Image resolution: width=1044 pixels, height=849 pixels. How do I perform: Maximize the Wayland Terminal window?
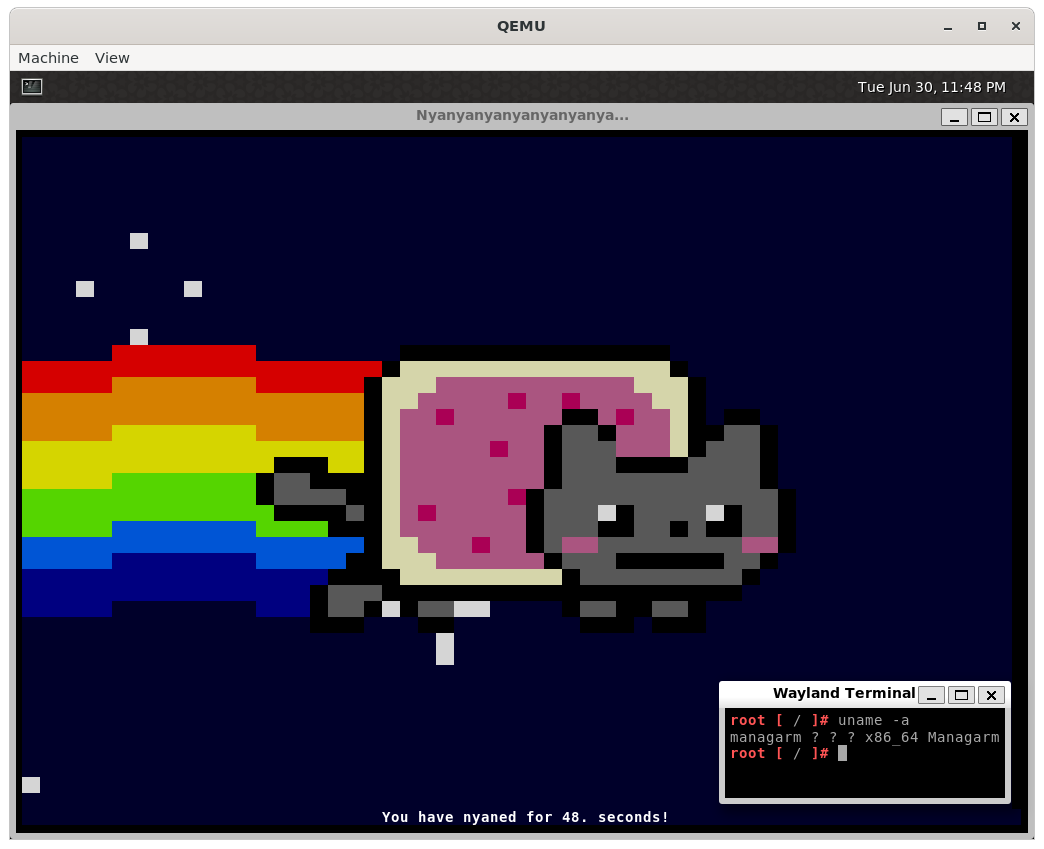(961, 695)
